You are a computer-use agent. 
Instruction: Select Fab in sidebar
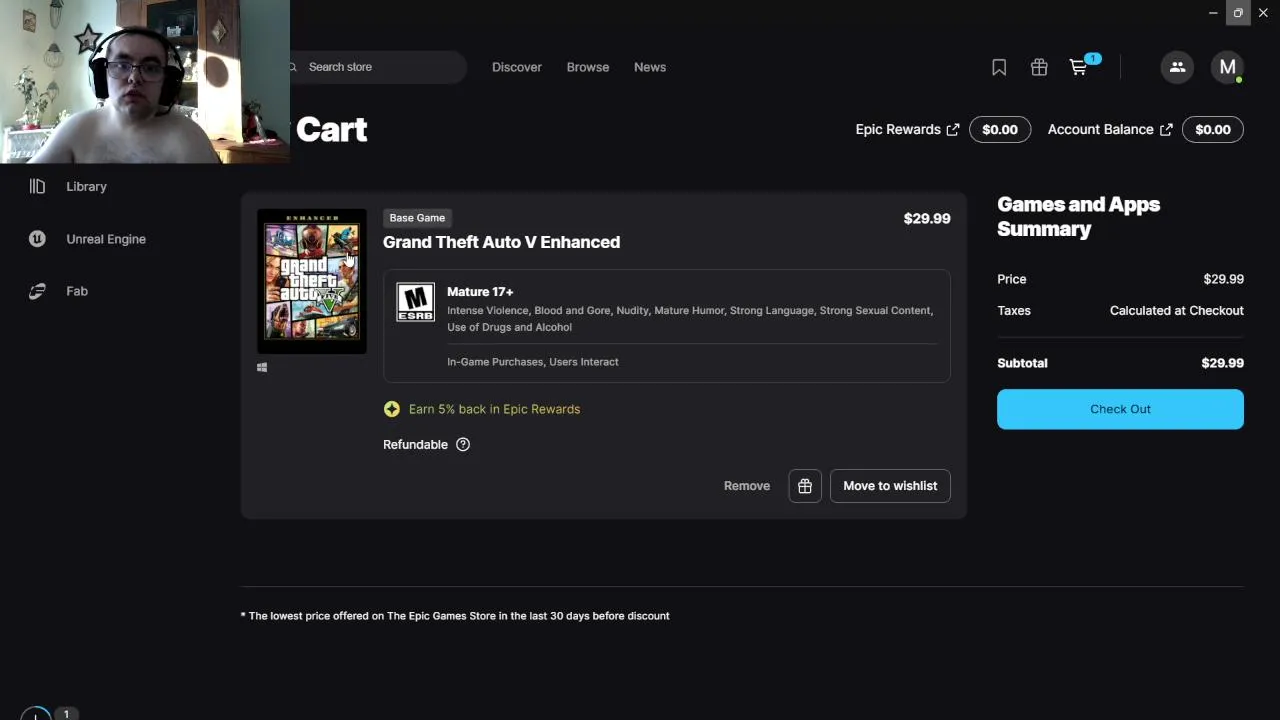(x=76, y=291)
